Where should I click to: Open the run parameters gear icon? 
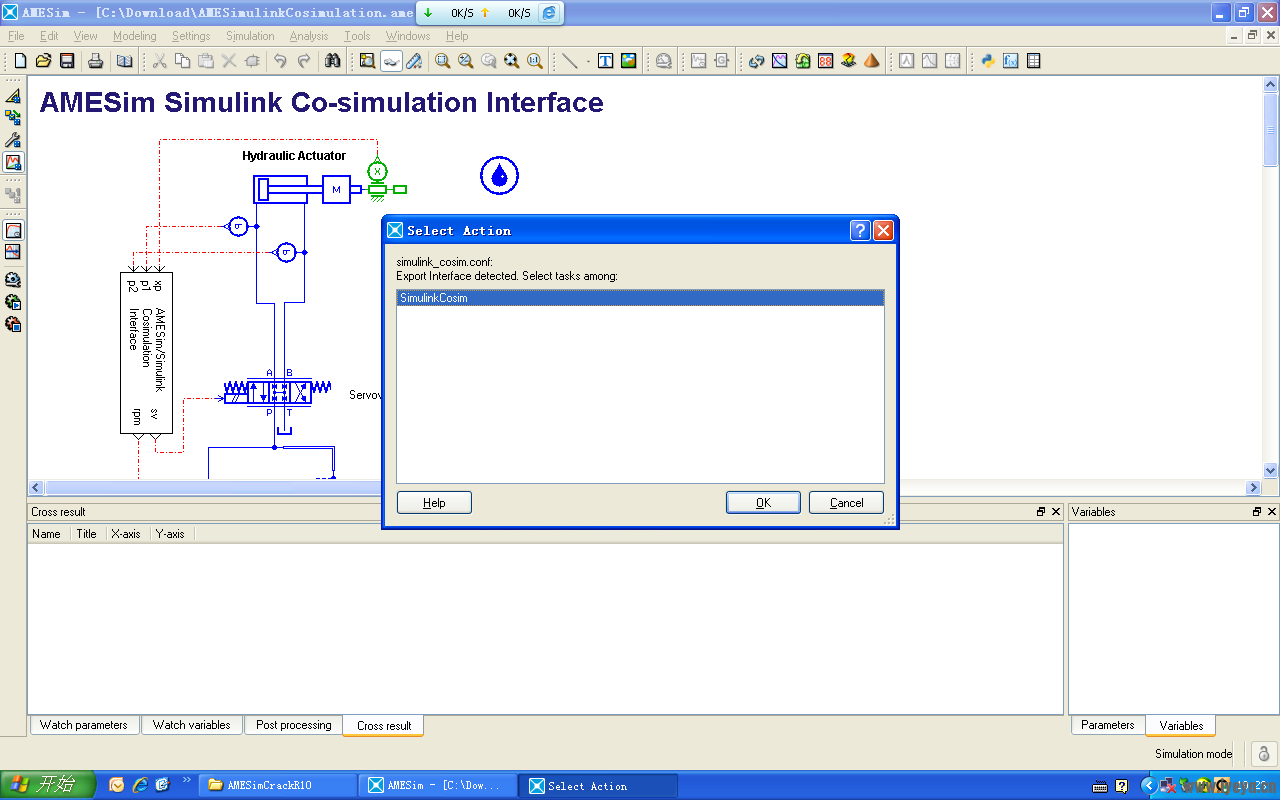tap(13, 280)
